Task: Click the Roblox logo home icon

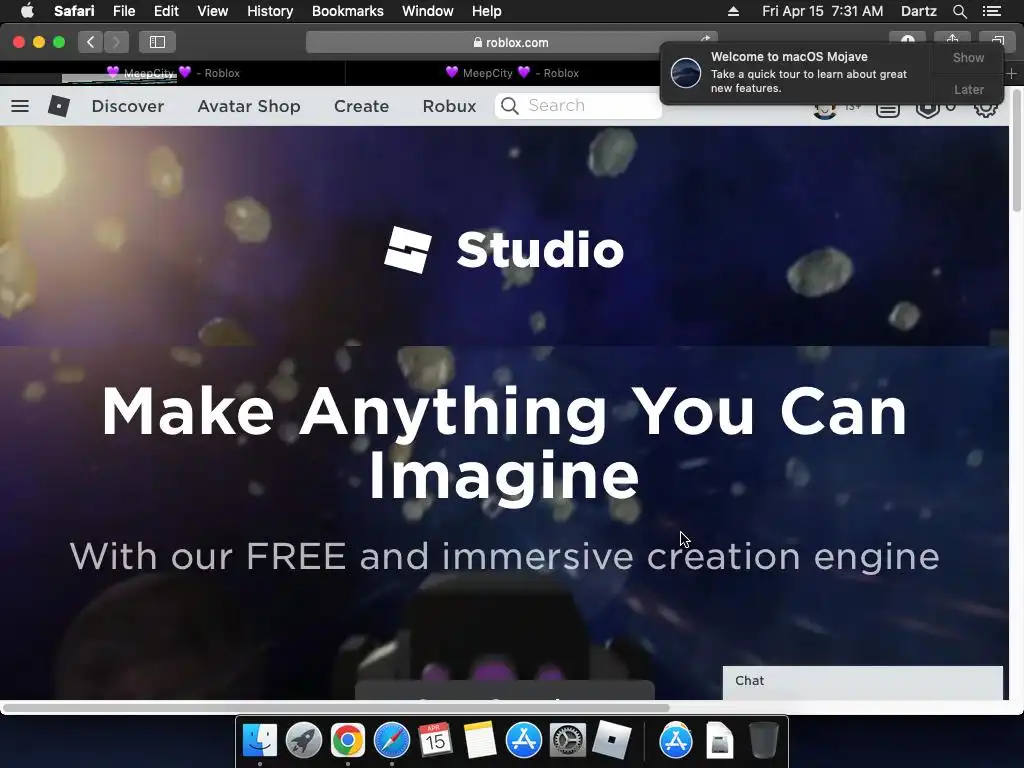Action: (59, 106)
